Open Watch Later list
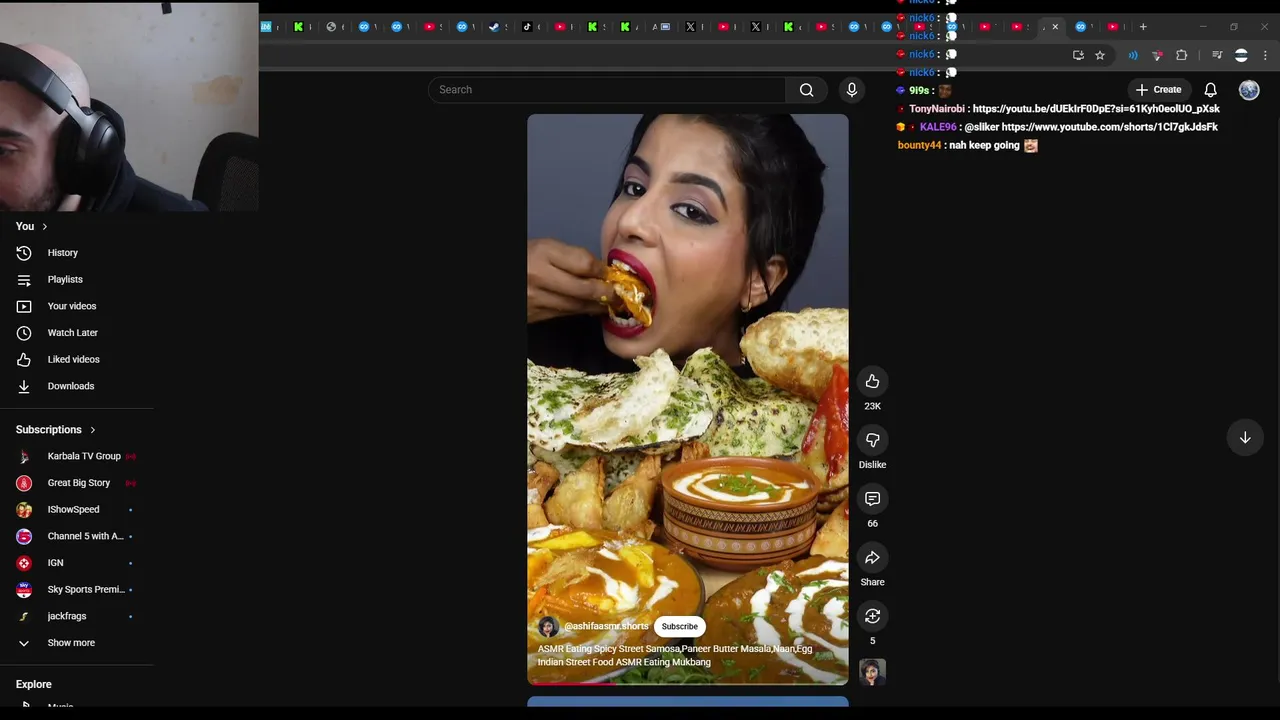The height and width of the screenshot is (720, 1280). [x=73, y=333]
